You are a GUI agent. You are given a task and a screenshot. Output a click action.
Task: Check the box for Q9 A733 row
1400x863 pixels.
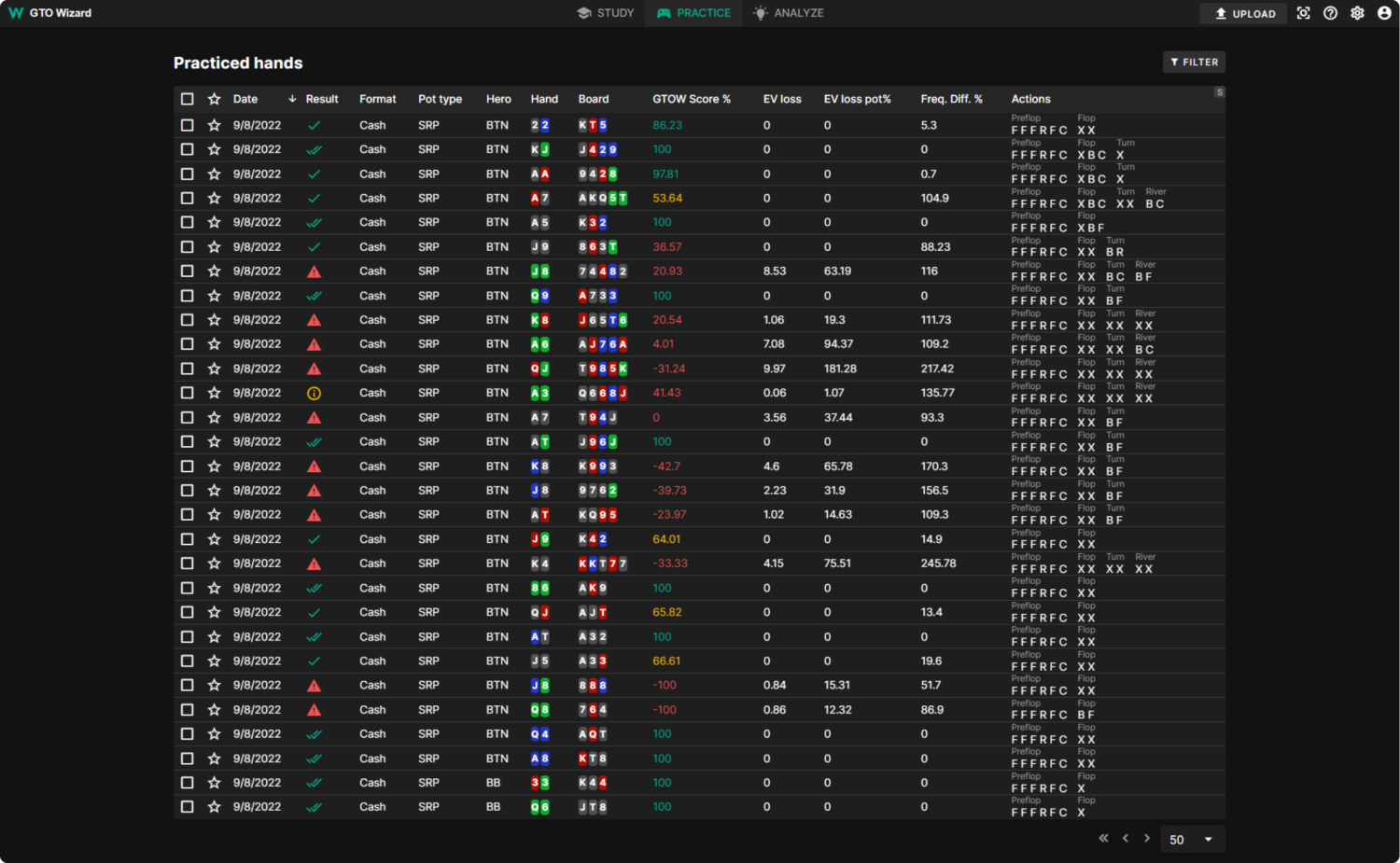pyautogui.click(x=188, y=296)
